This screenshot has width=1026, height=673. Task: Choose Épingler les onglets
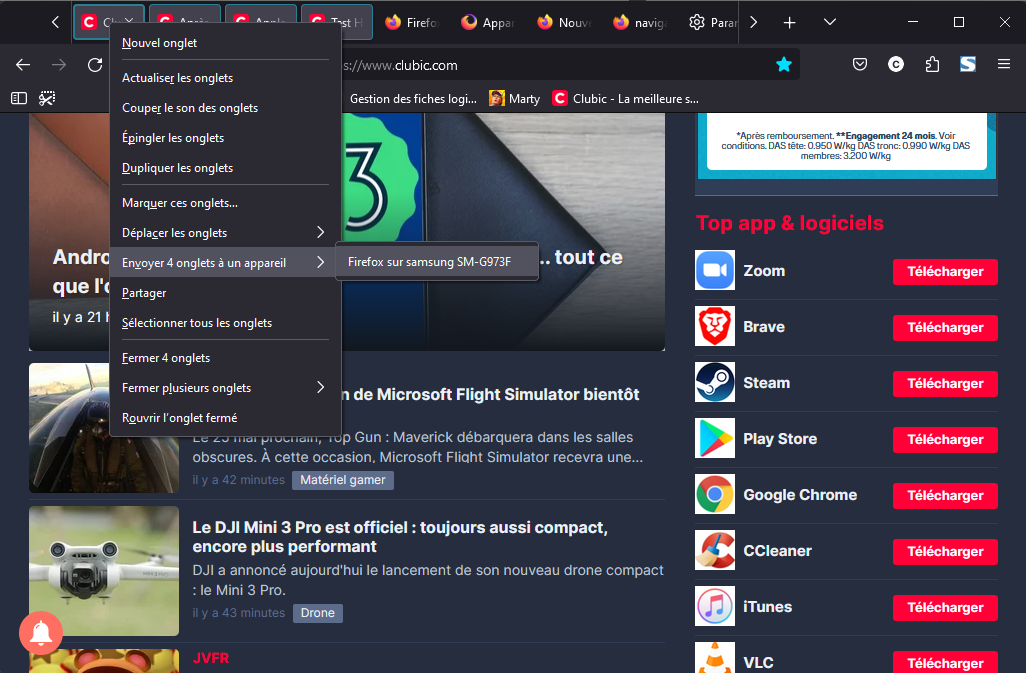pos(226,138)
